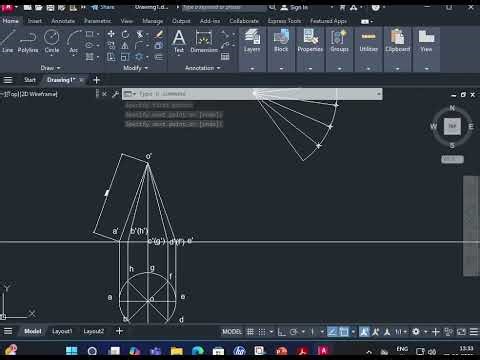Open the Workspace Switching gear icon

pyautogui.click(x=416, y=332)
